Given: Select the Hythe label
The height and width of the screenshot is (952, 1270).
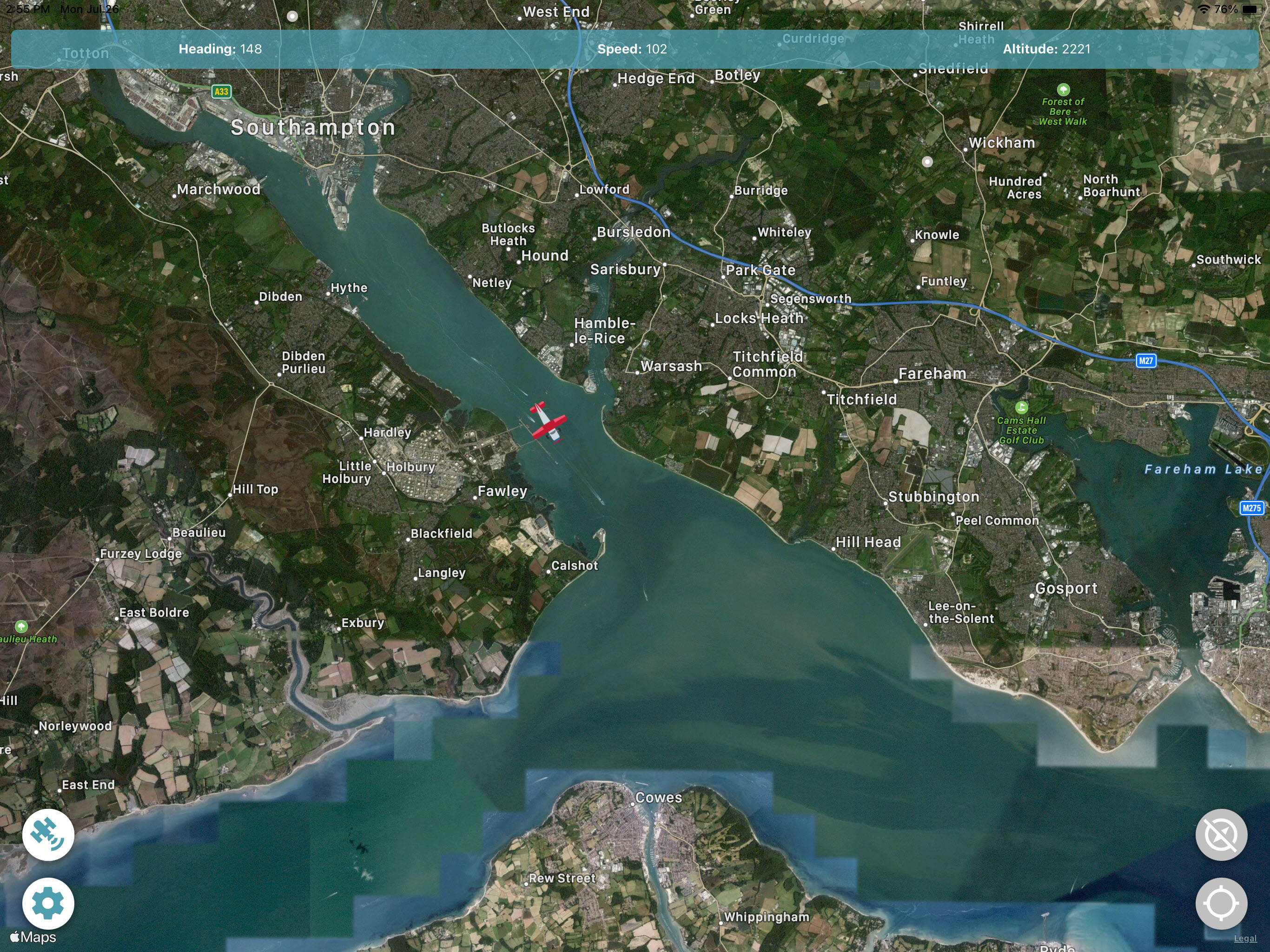Looking at the screenshot, I should coord(349,288).
